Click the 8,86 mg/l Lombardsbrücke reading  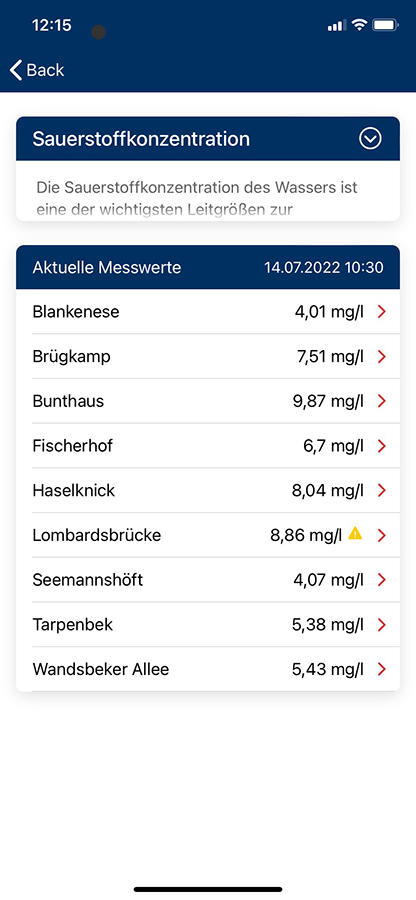[306, 536]
